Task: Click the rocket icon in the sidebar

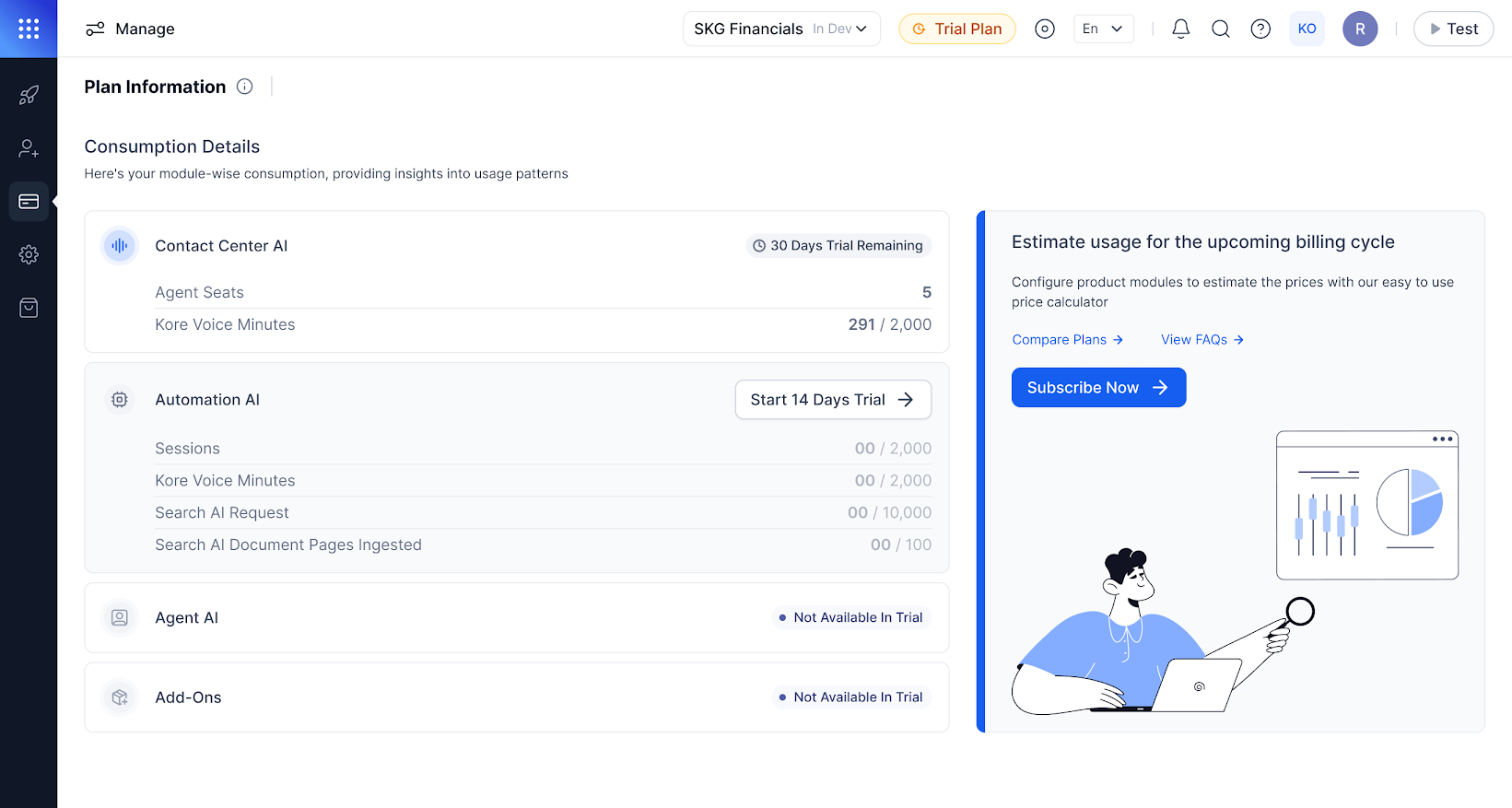Action: pyautogui.click(x=29, y=95)
